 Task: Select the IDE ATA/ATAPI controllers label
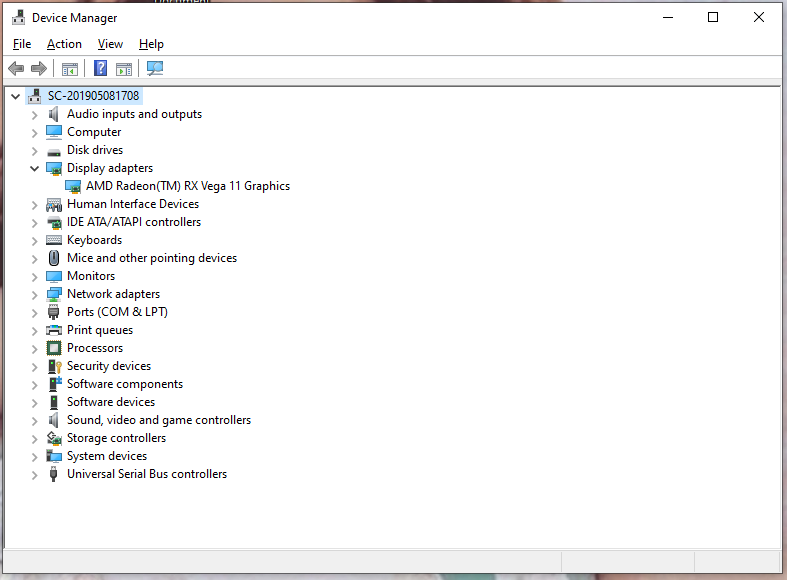(x=134, y=222)
